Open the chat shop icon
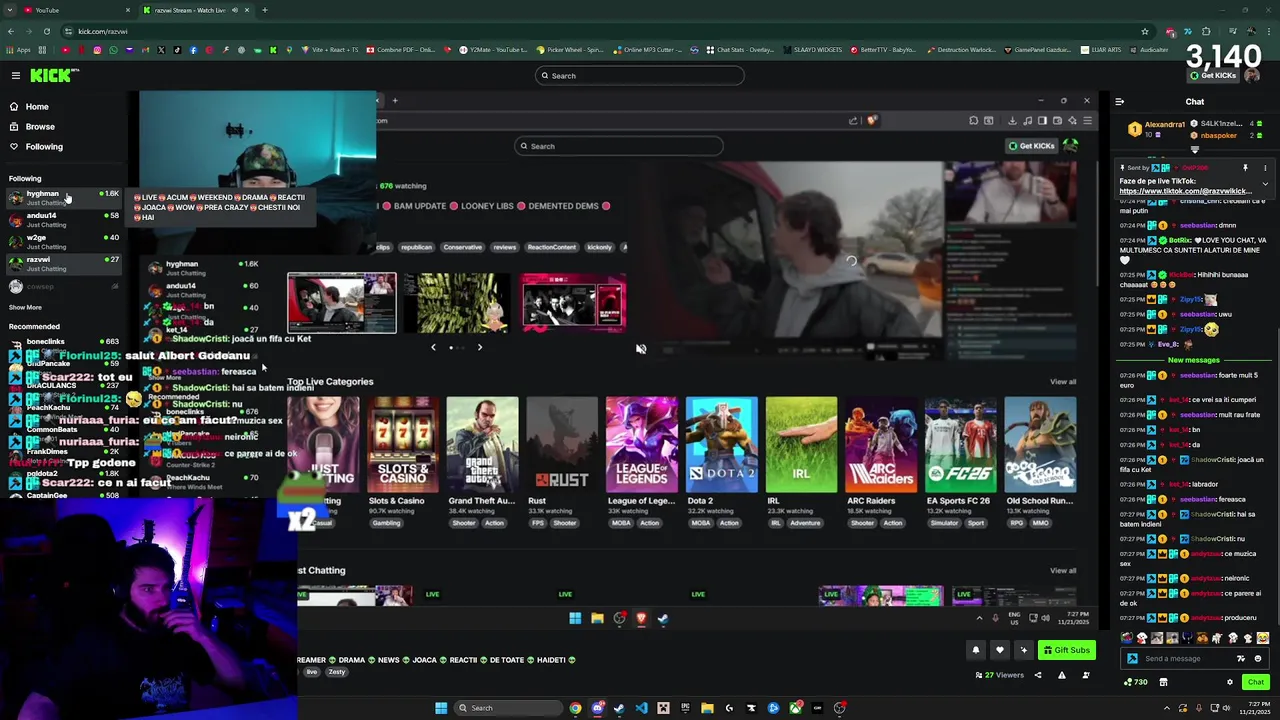Screen dimensions: 1280x720 click(1163, 682)
